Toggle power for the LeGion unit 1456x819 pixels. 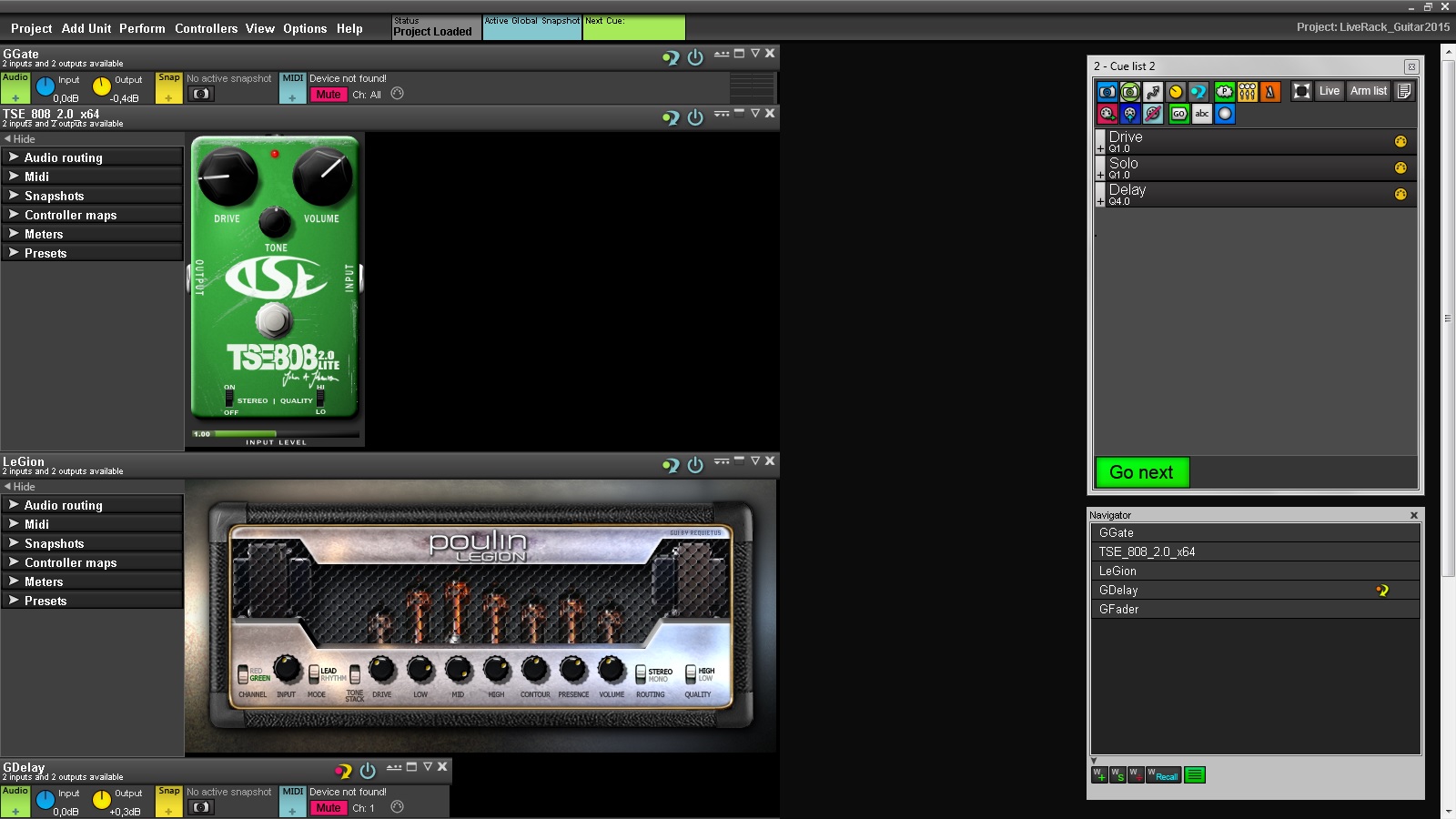coord(695,465)
